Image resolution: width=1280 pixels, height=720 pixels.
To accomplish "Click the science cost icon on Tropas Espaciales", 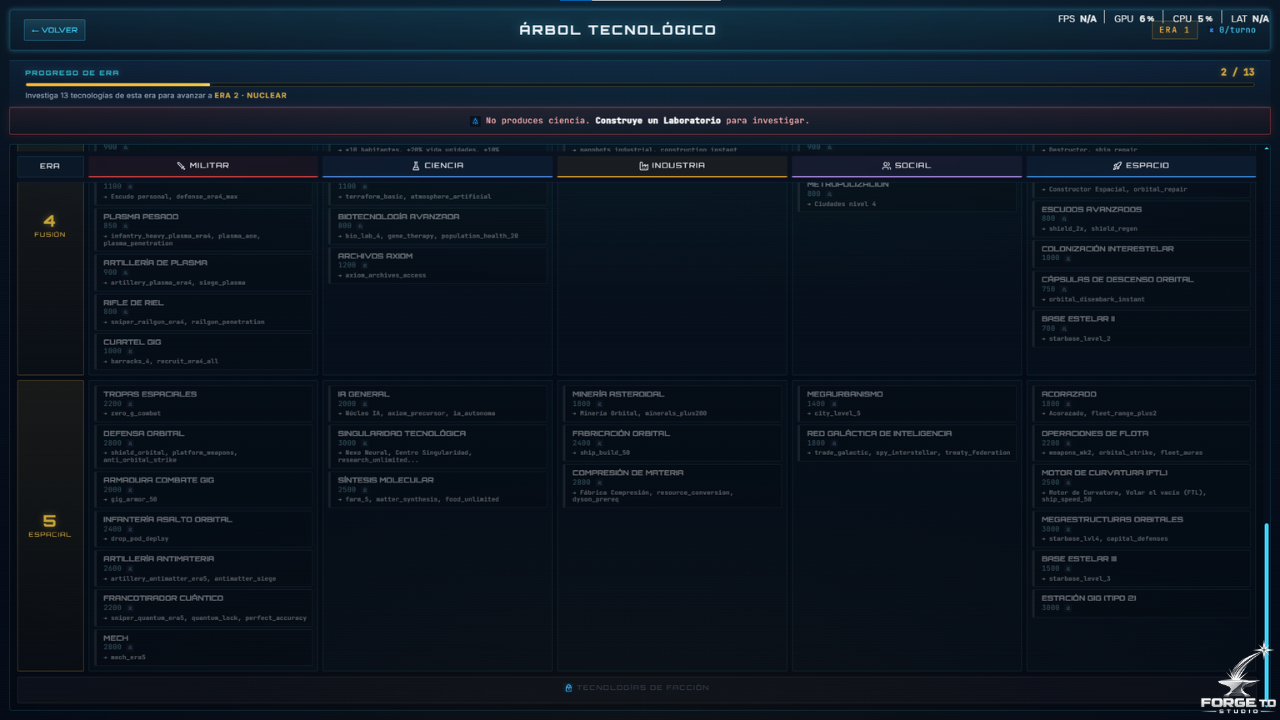I will click(129, 404).
